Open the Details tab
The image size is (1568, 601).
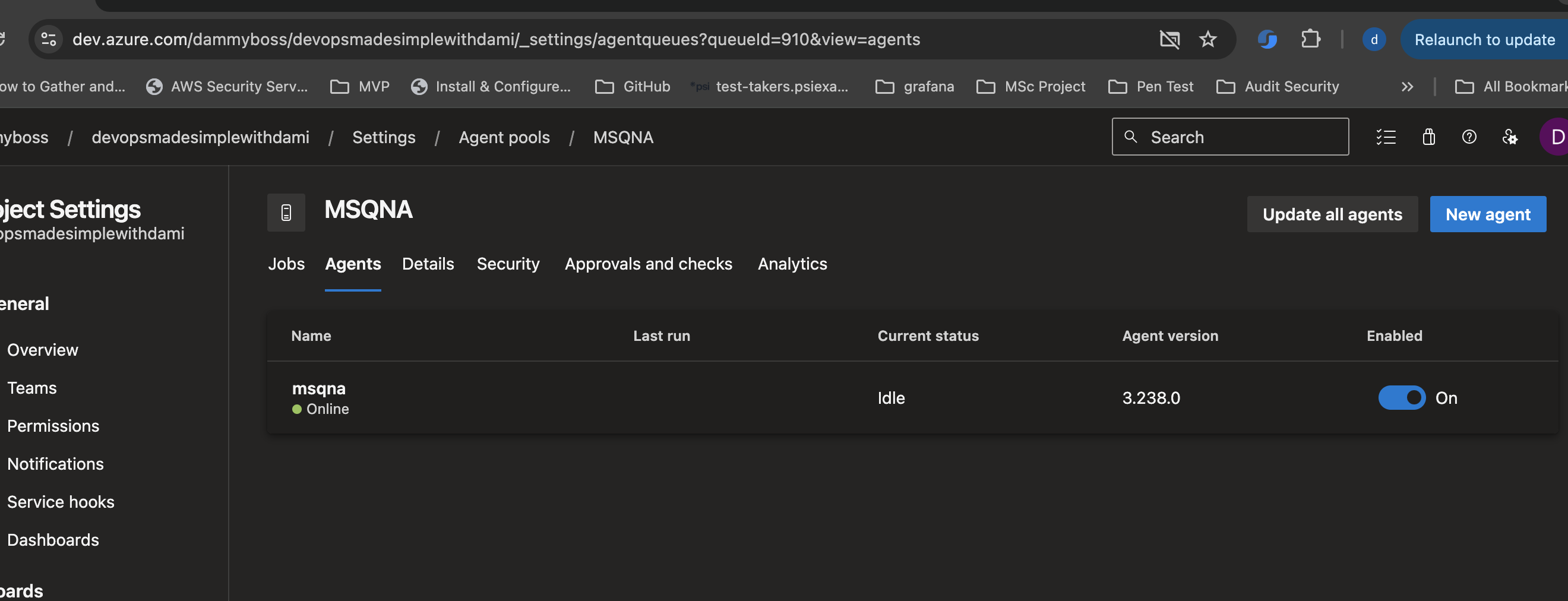click(428, 264)
